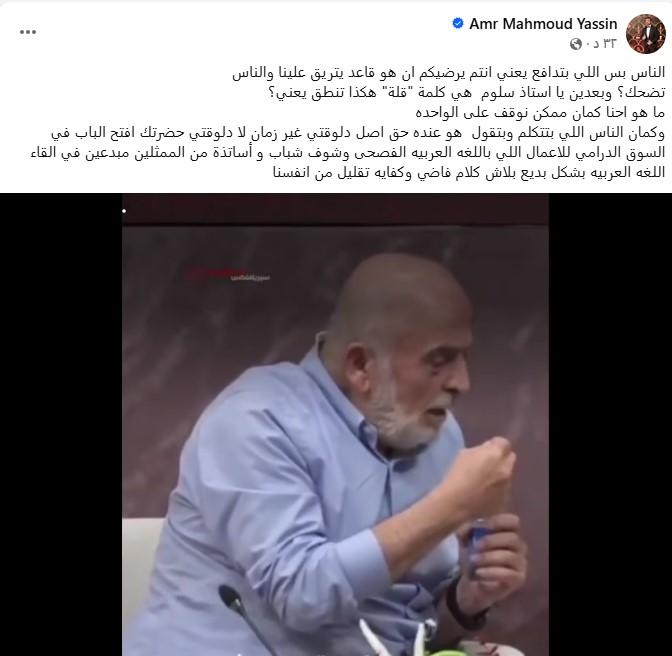Open Amr Mahmoud Yassin's profile picture
The image size is (672, 656).
coord(645,33)
